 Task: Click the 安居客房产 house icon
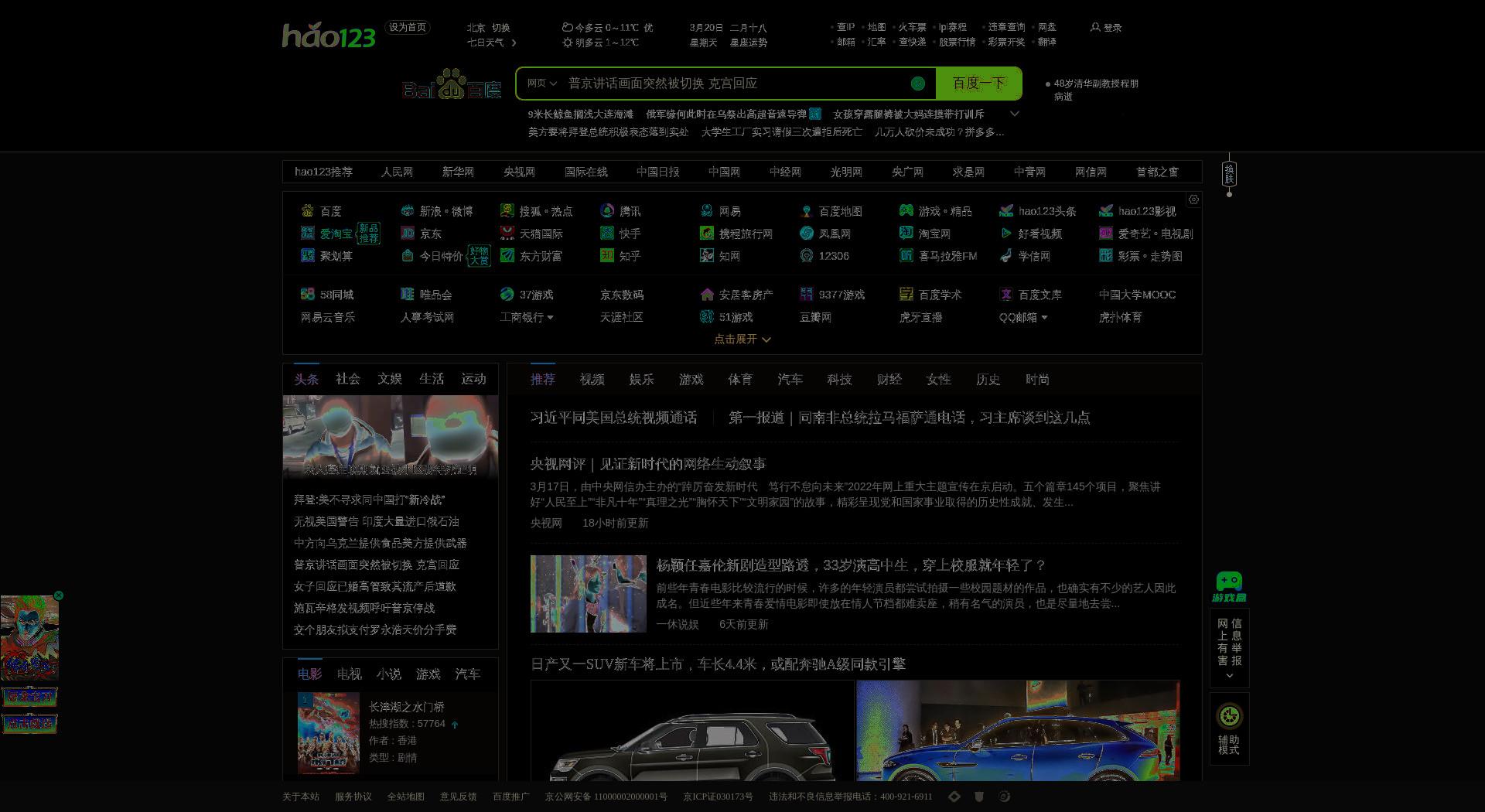[706, 294]
